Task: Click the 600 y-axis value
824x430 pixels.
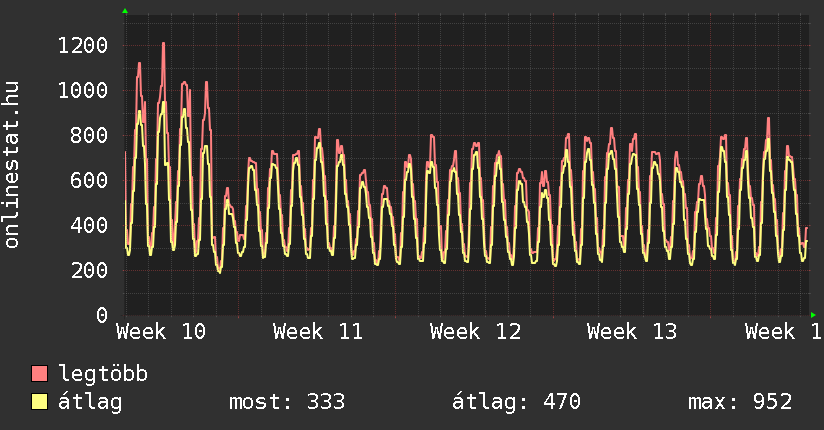Action: click(89, 180)
